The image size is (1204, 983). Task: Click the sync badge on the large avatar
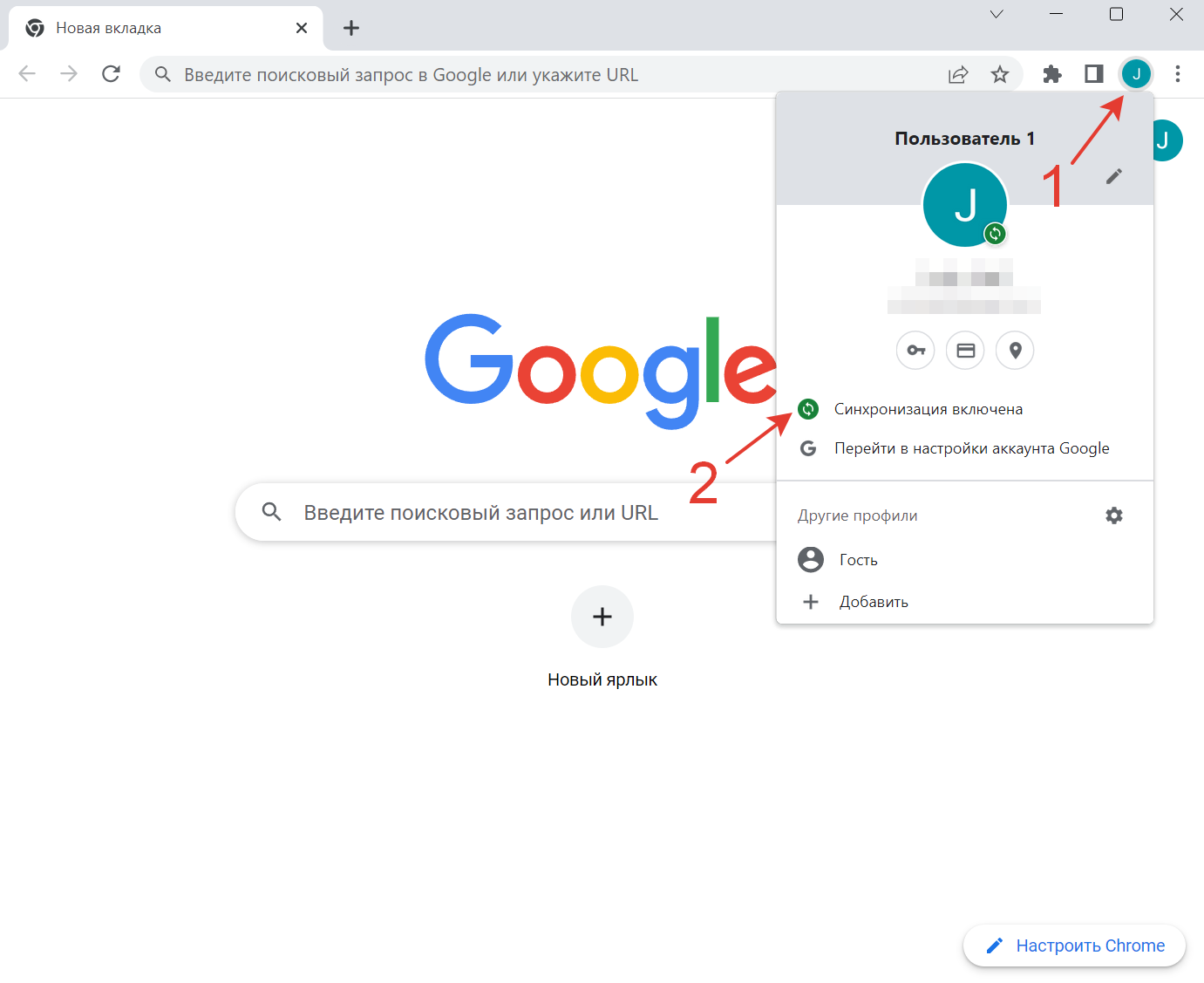(995, 234)
